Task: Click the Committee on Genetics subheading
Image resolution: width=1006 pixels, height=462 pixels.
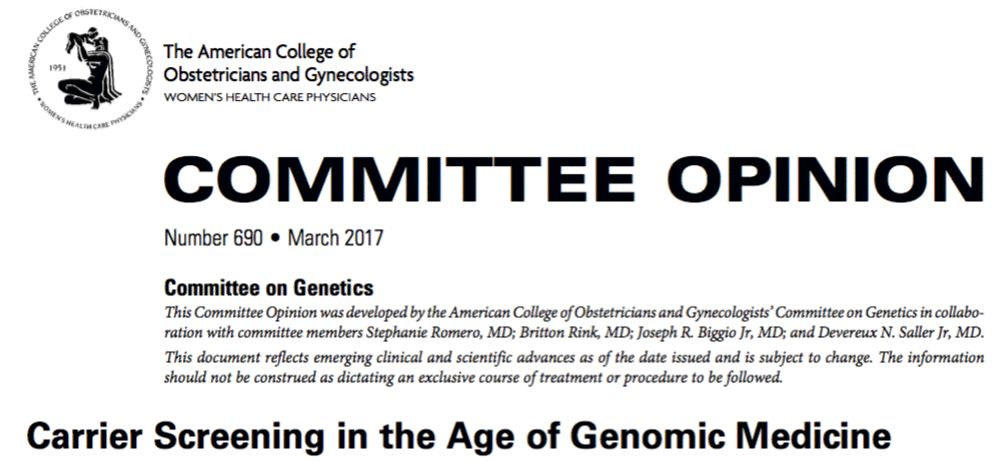Action: (x=269, y=287)
